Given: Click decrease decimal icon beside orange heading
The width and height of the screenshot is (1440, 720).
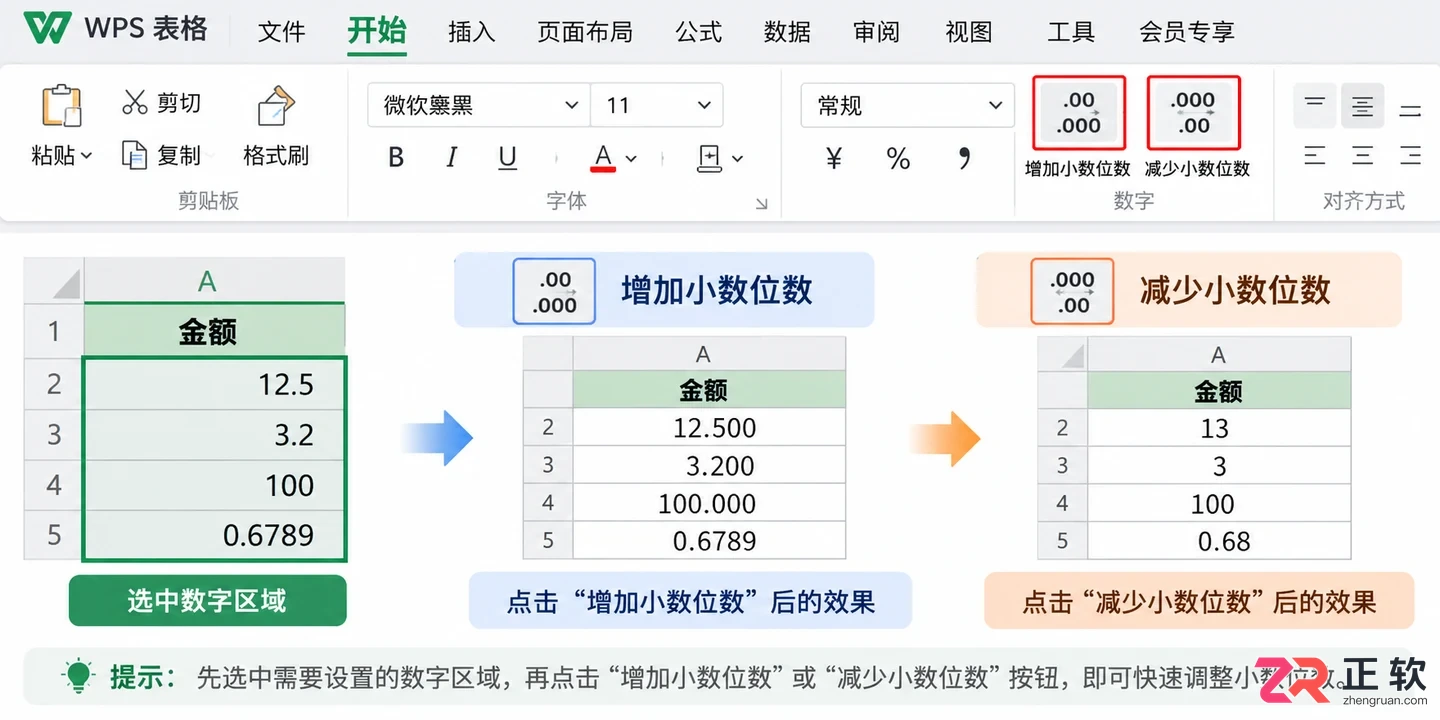Looking at the screenshot, I should coord(1072,292).
